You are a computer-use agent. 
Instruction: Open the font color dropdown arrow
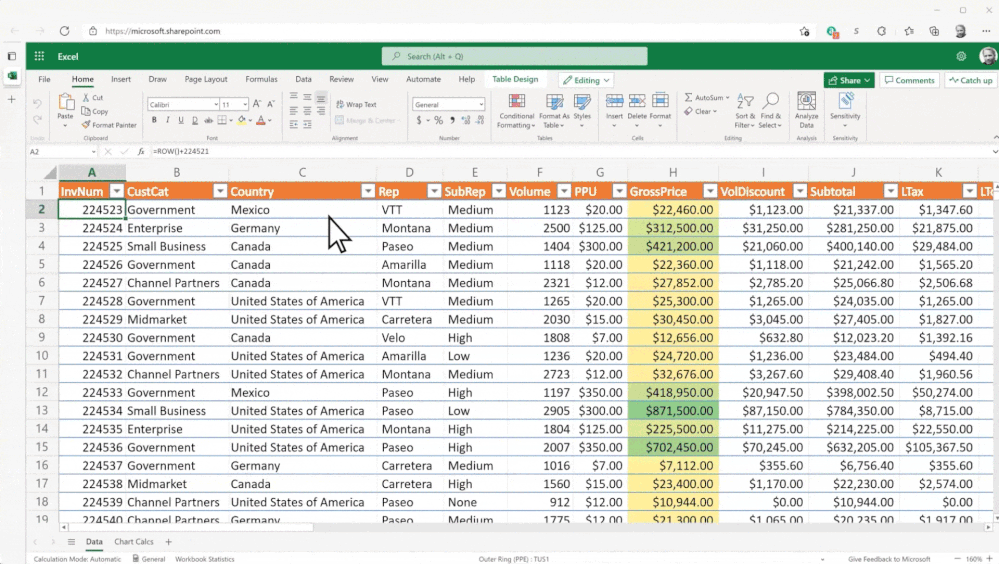270,120
